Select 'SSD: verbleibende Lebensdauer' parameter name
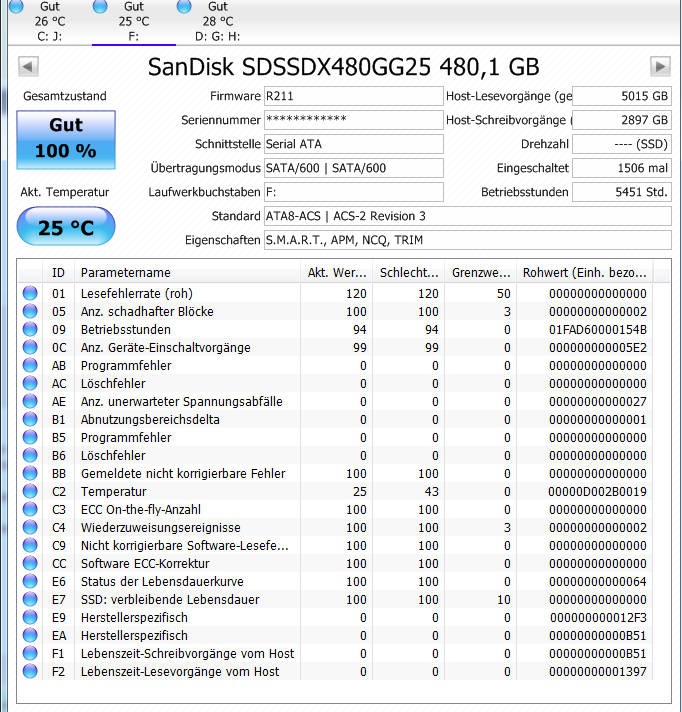This screenshot has height=712, width=682. point(170,599)
